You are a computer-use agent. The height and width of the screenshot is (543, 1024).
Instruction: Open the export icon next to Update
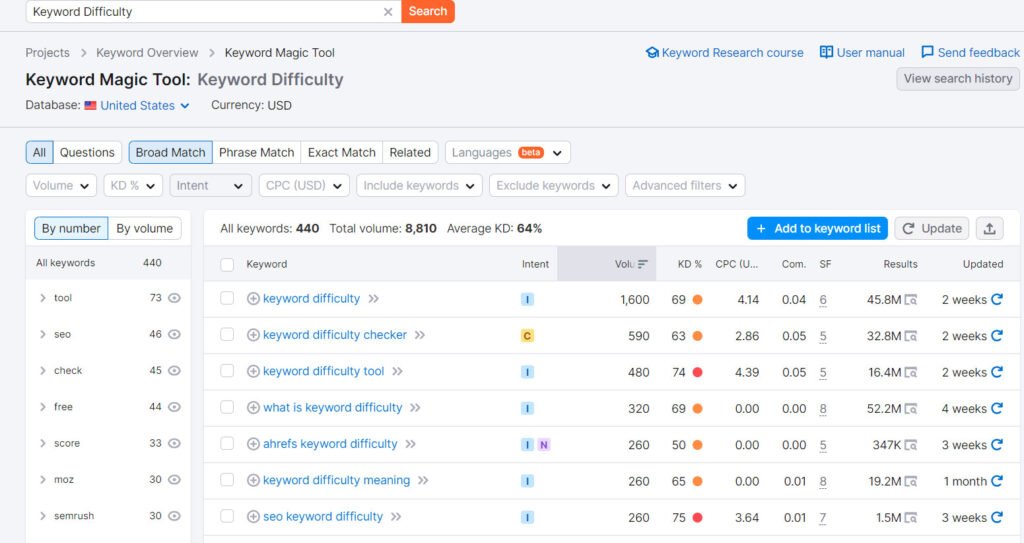click(x=989, y=229)
